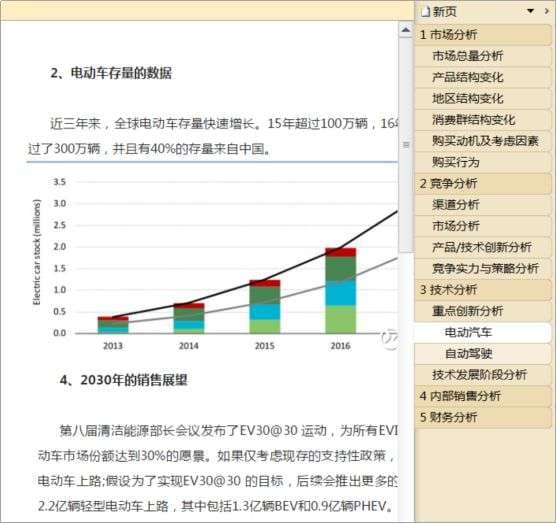
Task: Click the vertical scrollbar thumb
Action: click(406, 145)
